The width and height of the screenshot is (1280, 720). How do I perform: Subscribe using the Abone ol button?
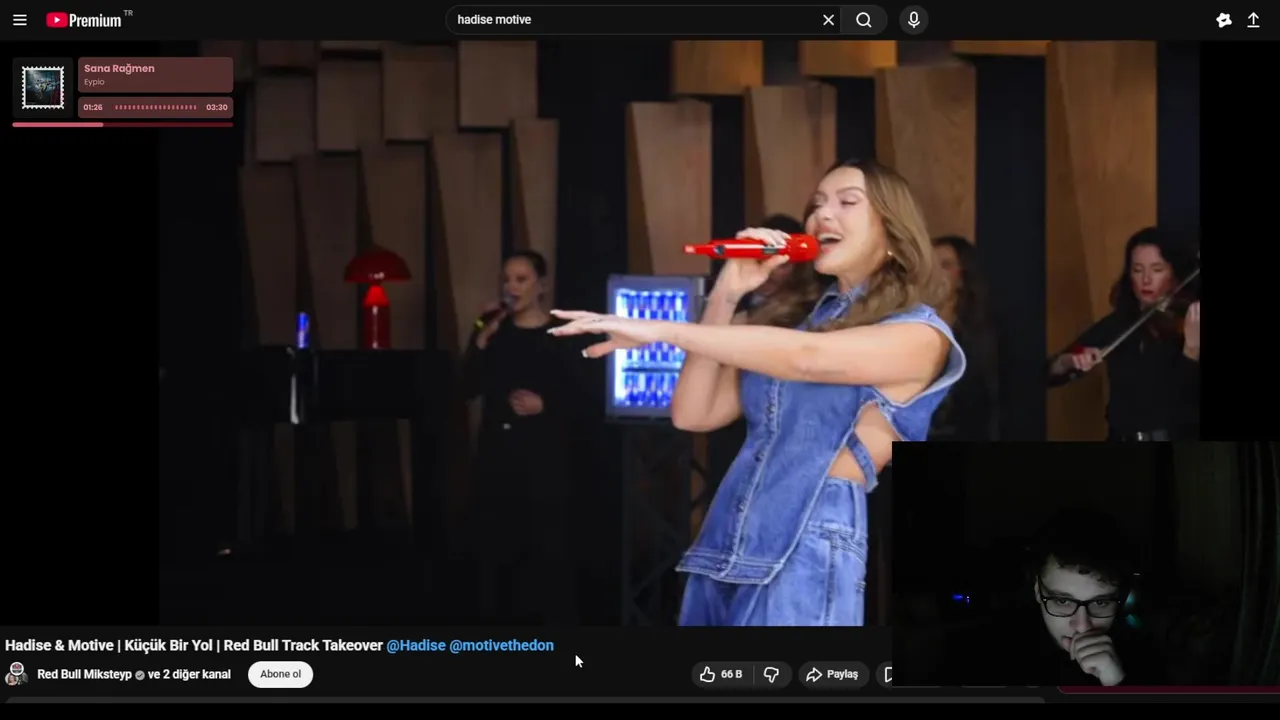(x=280, y=674)
